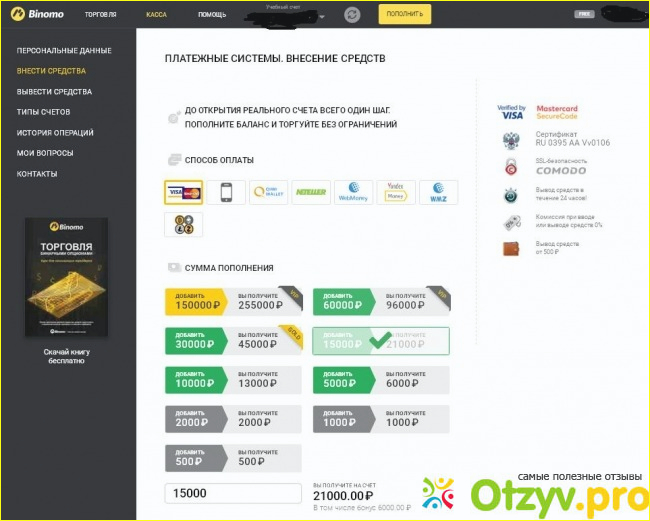Viewport: 650px width, 521px height.
Task: Click the deposit amount field showing 15000
Action: pyautogui.click(x=233, y=493)
